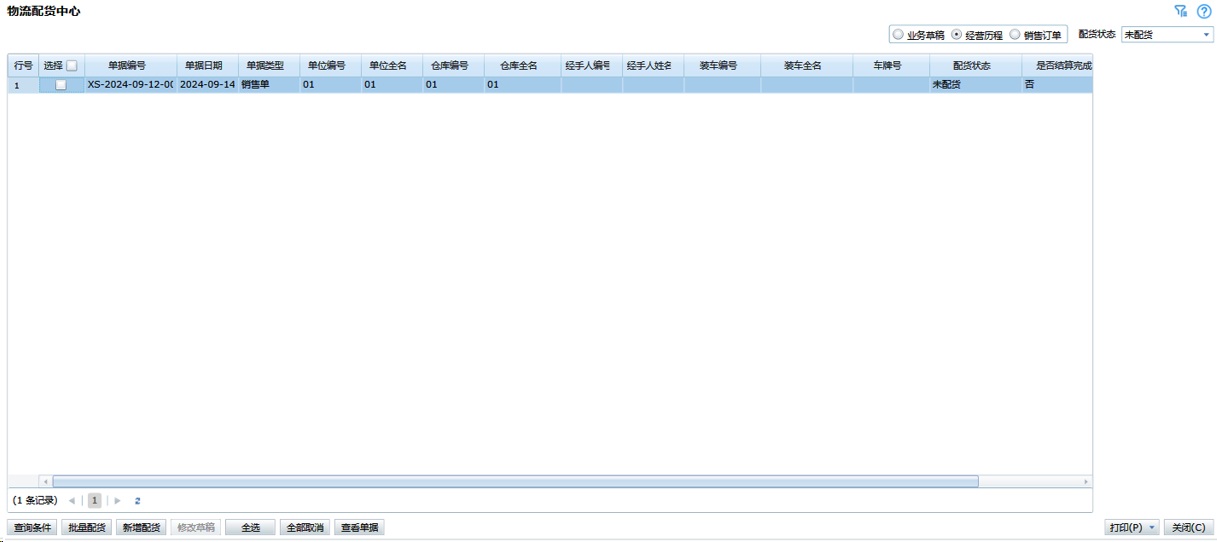
Task: Go to previous page arrow in pager
Action: click(72, 500)
